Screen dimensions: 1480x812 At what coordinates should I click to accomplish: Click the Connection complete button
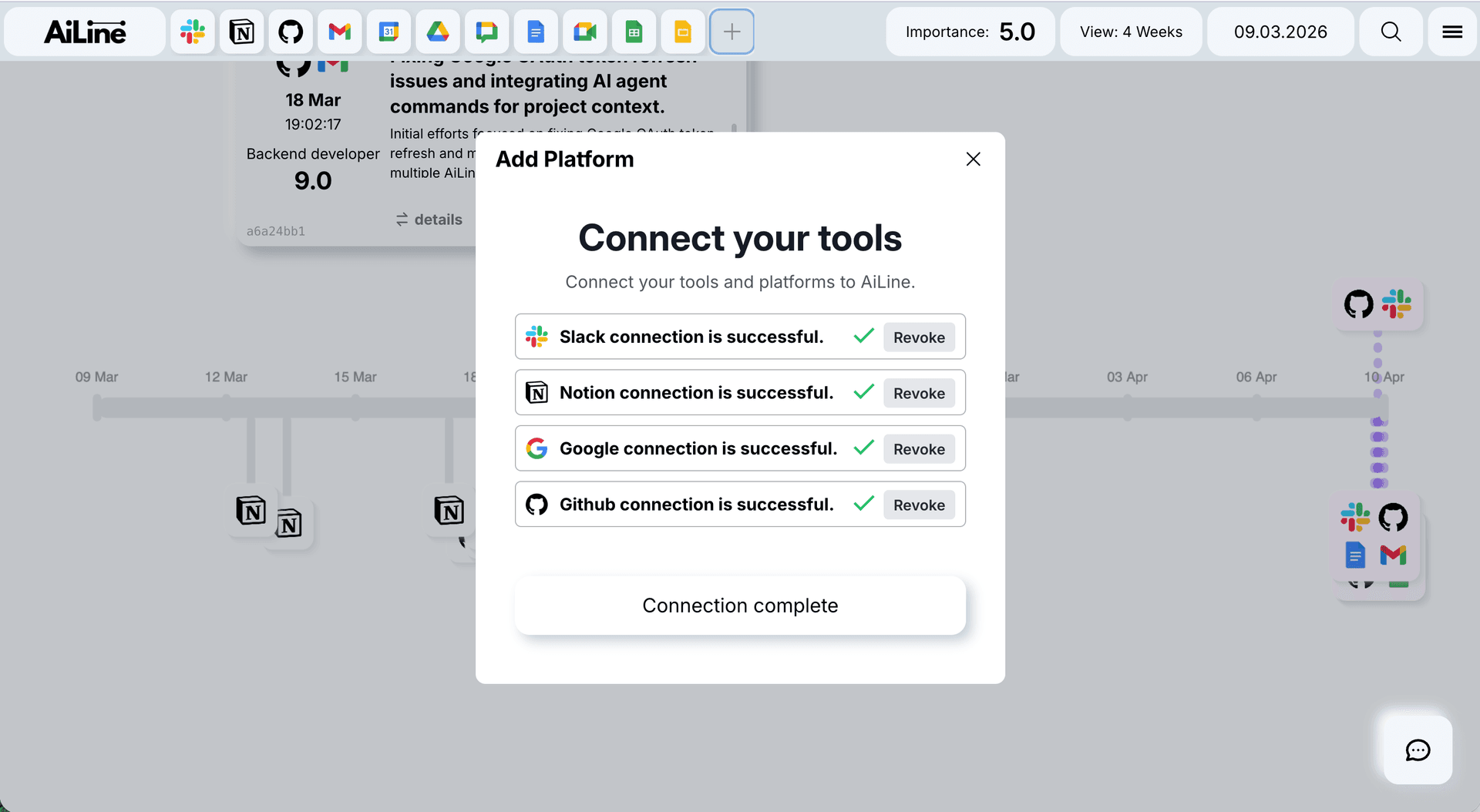click(x=740, y=606)
